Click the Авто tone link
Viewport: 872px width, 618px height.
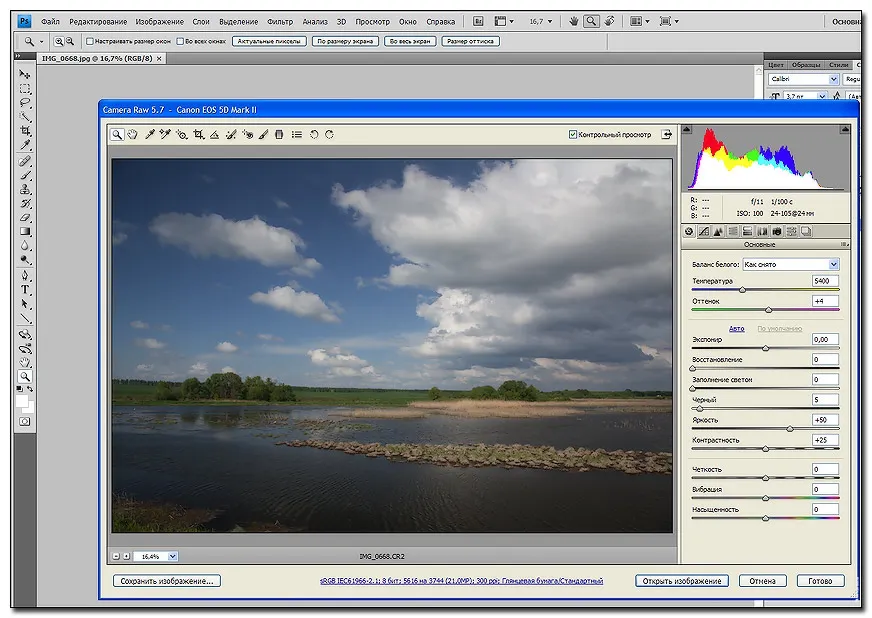[x=736, y=329]
